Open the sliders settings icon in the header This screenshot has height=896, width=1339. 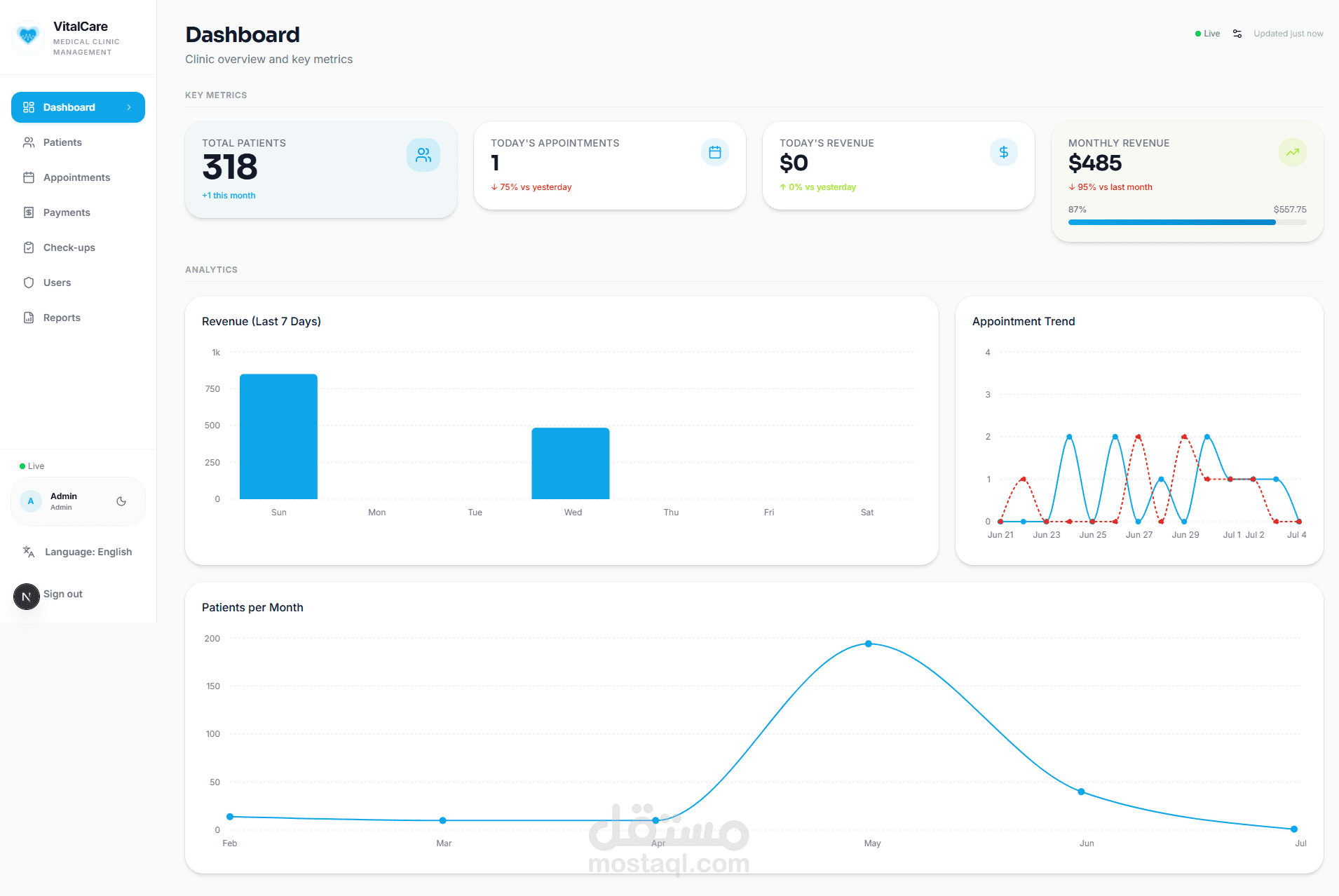(1237, 34)
